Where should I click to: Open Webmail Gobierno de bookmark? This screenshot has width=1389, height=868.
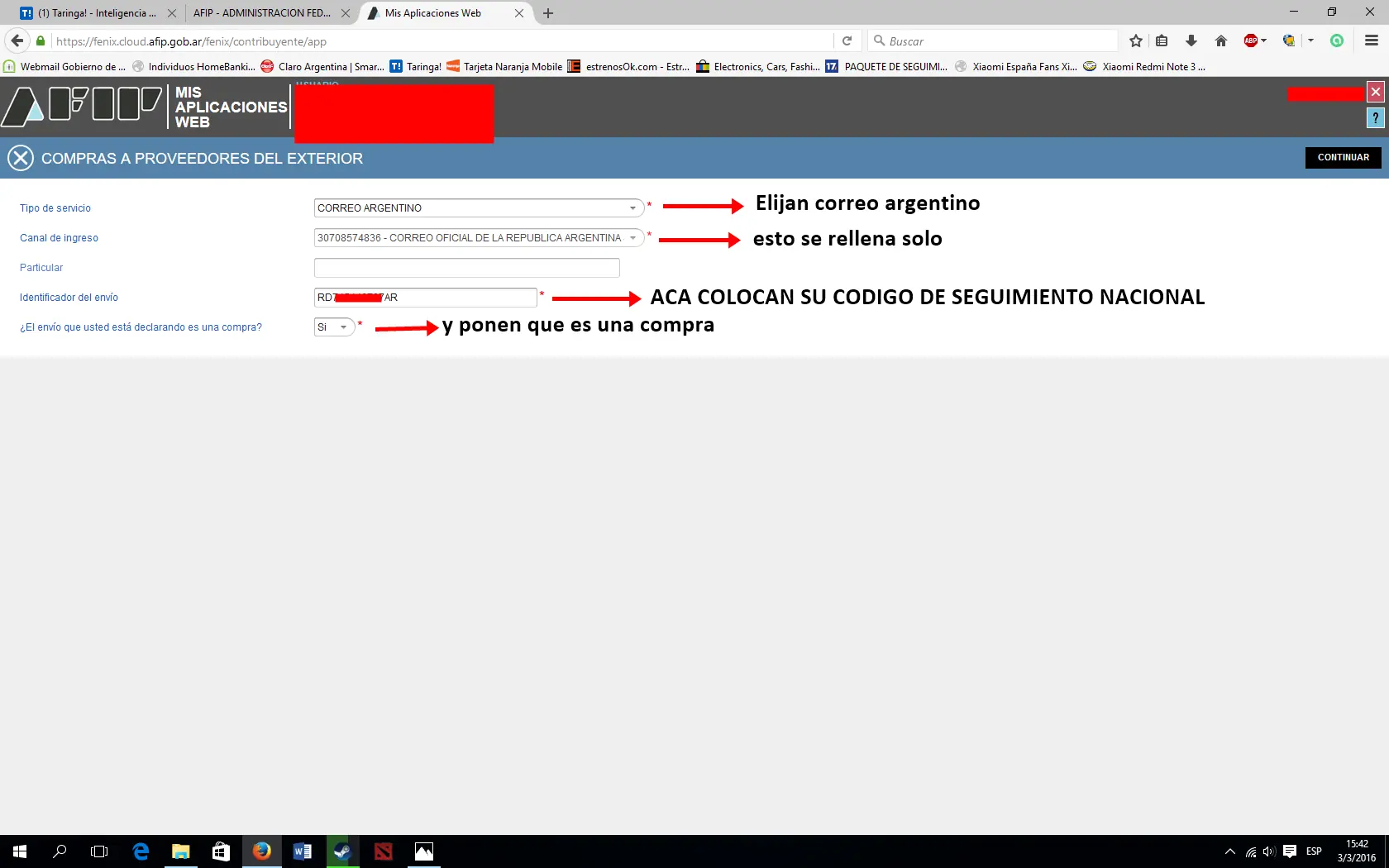coord(64,67)
